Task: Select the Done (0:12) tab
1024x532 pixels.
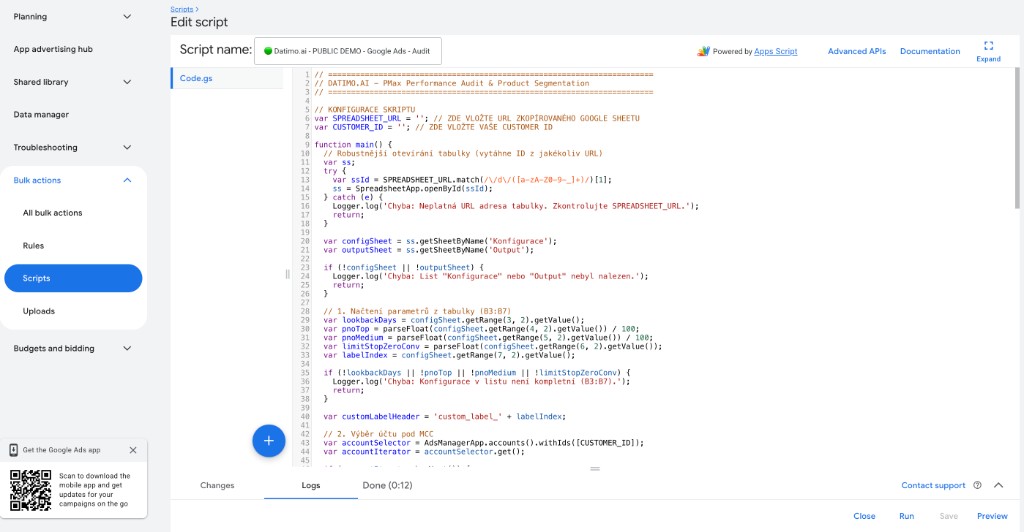Action: pos(387,485)
